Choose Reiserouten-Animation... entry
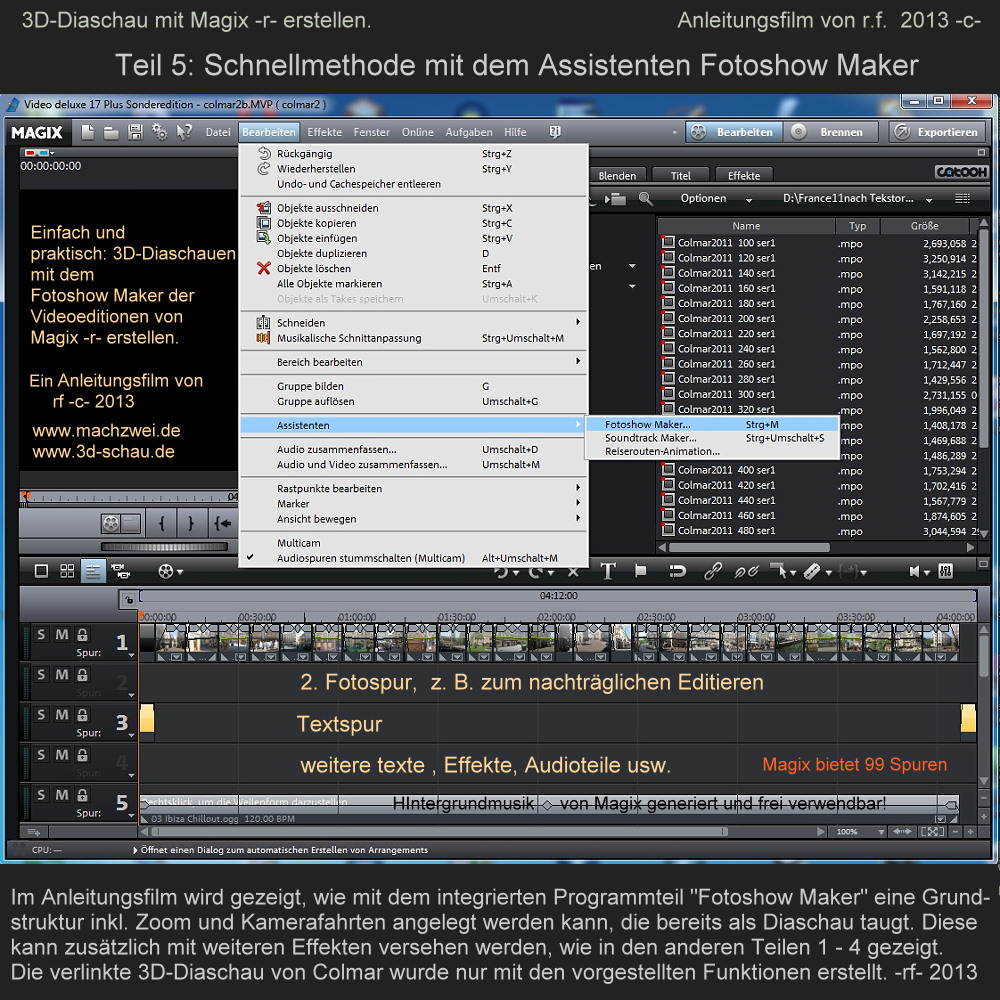 [x=712, y=452]
